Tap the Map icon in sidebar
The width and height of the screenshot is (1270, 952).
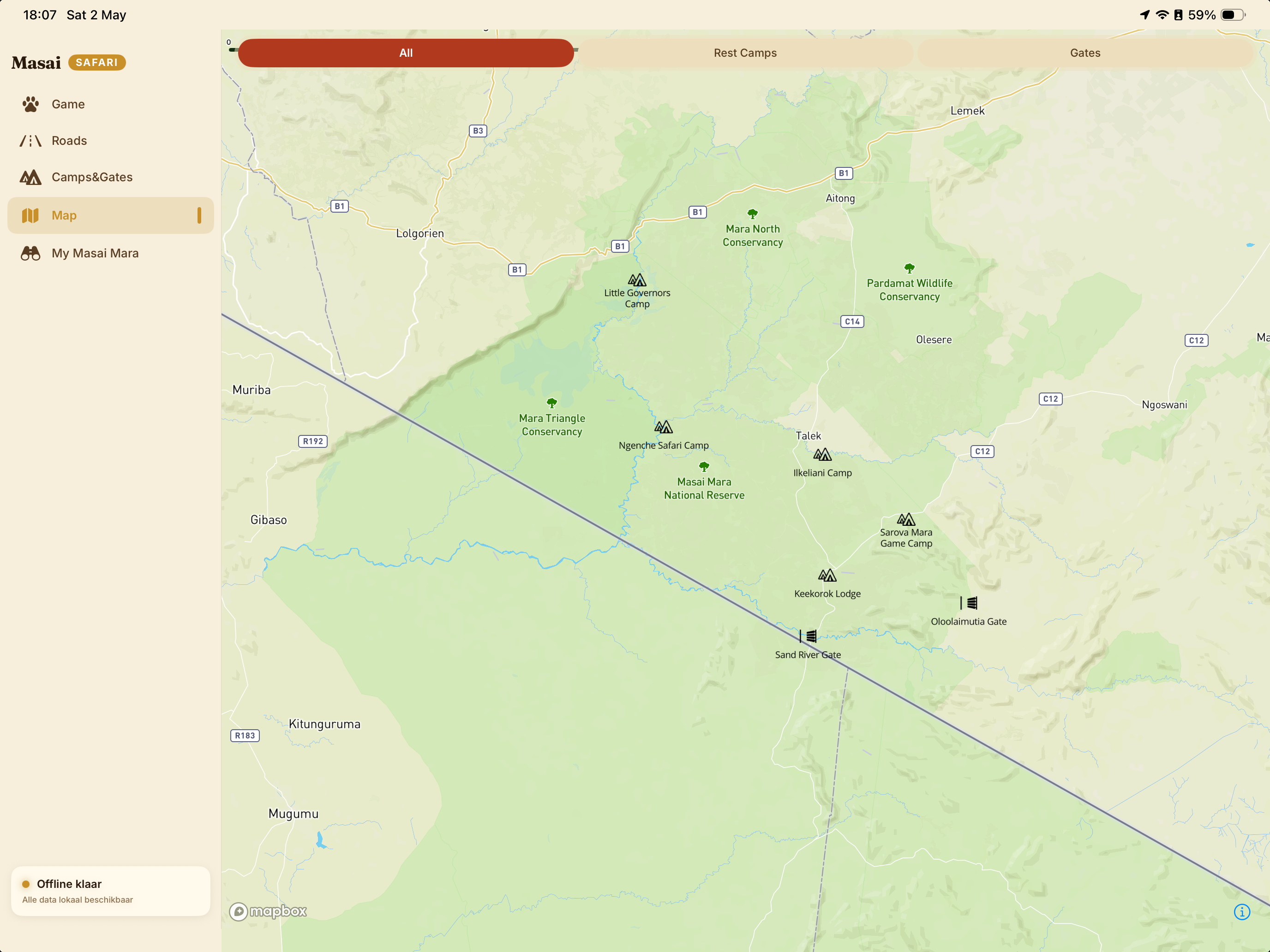(x=30, y=215)
